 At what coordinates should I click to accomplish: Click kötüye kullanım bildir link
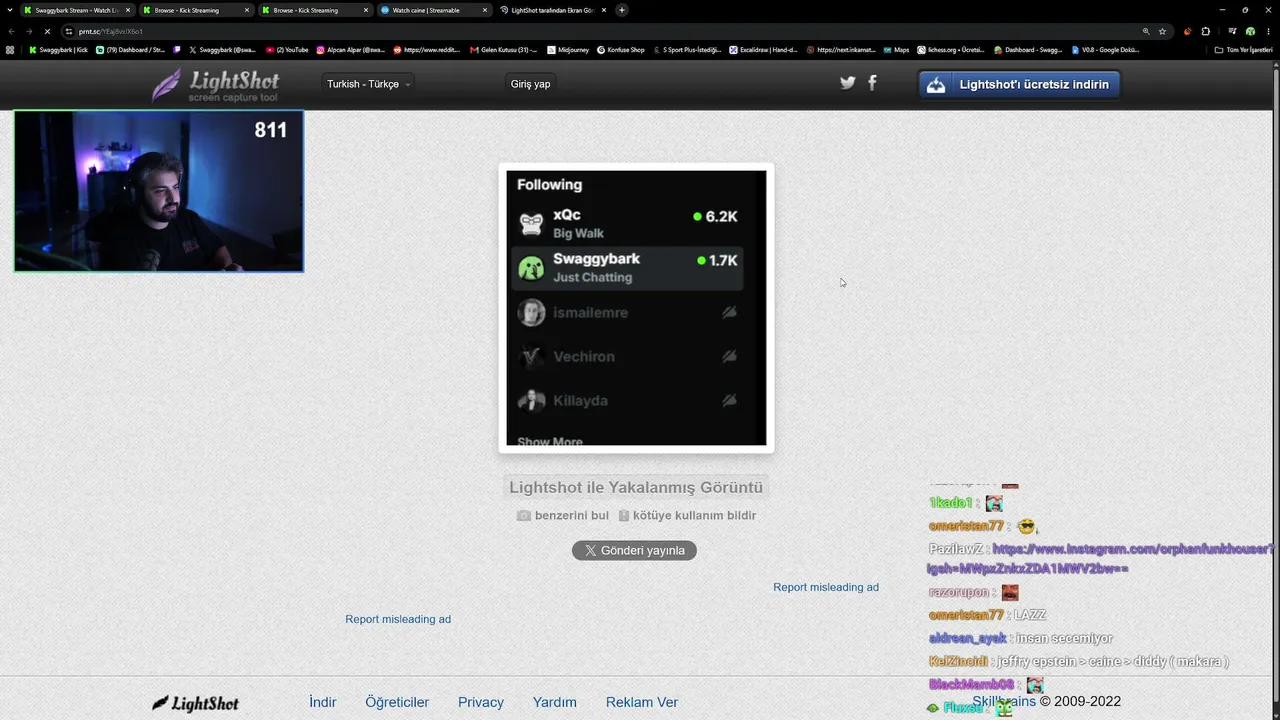click(687, 515)
